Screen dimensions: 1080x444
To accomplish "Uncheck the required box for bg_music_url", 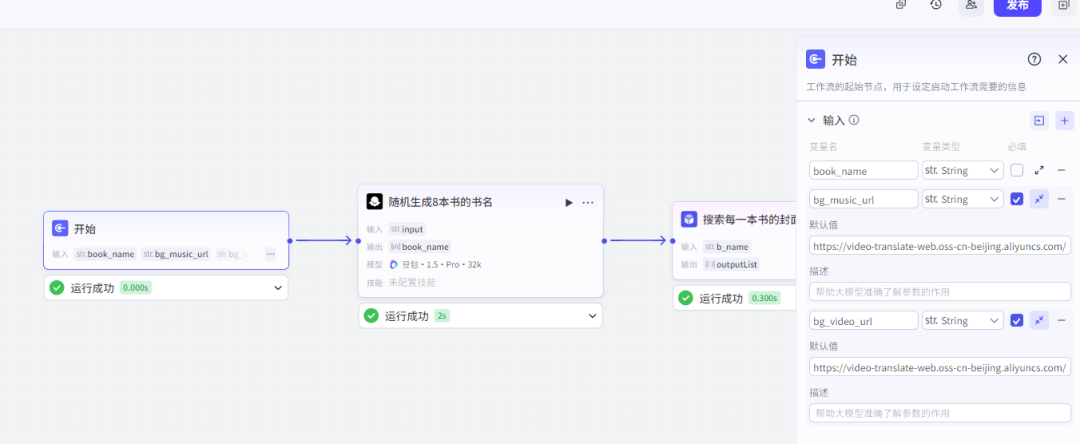I will click(x=1017, y=199).
